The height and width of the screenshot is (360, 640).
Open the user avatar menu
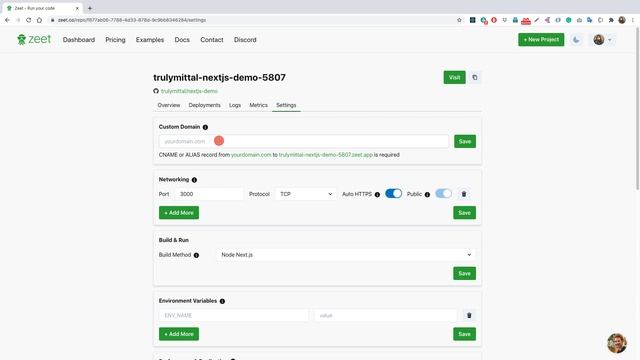pos(602,40)
